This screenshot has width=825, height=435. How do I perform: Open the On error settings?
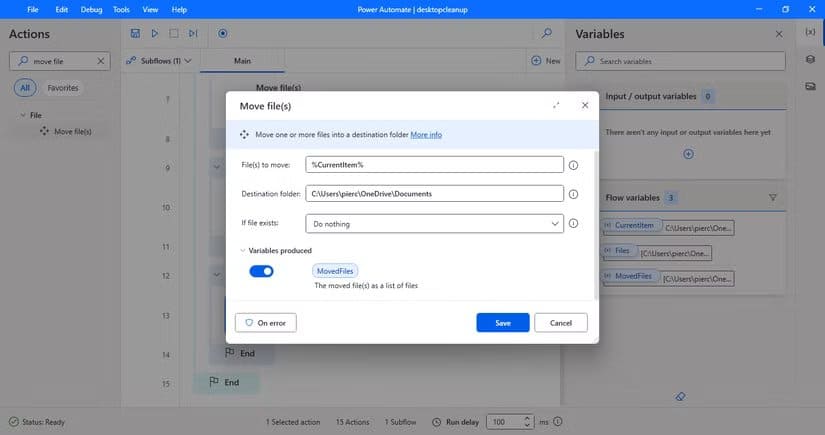(266, 322)
